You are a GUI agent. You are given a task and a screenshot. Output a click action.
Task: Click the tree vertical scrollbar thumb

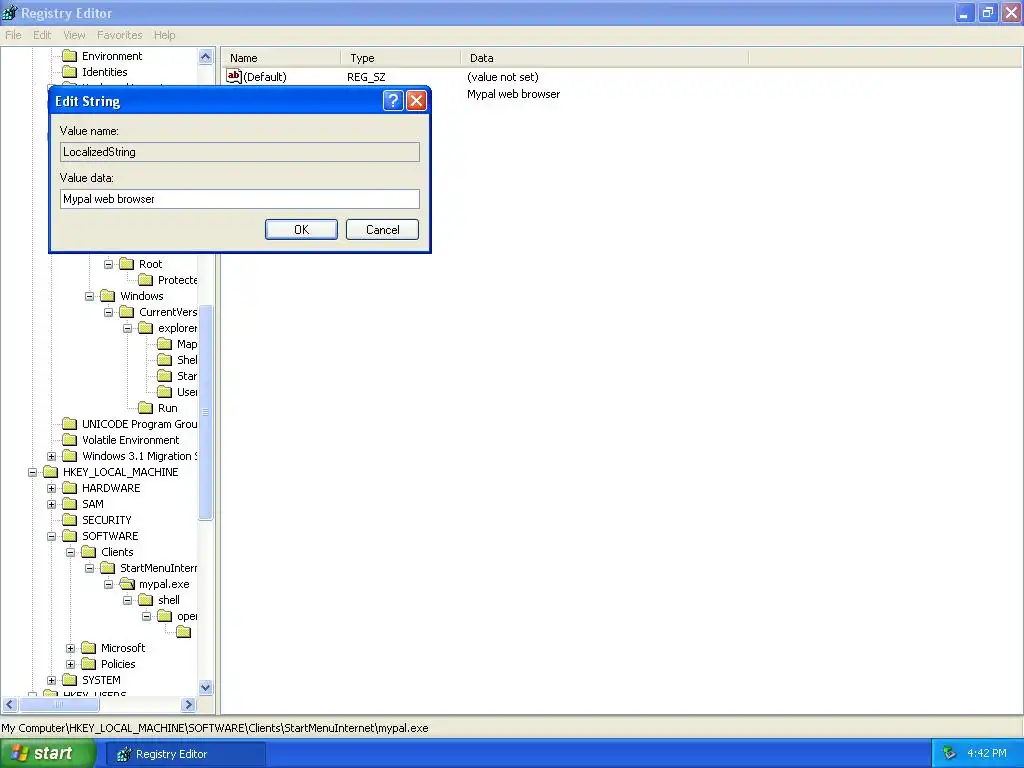click(205, 412)
